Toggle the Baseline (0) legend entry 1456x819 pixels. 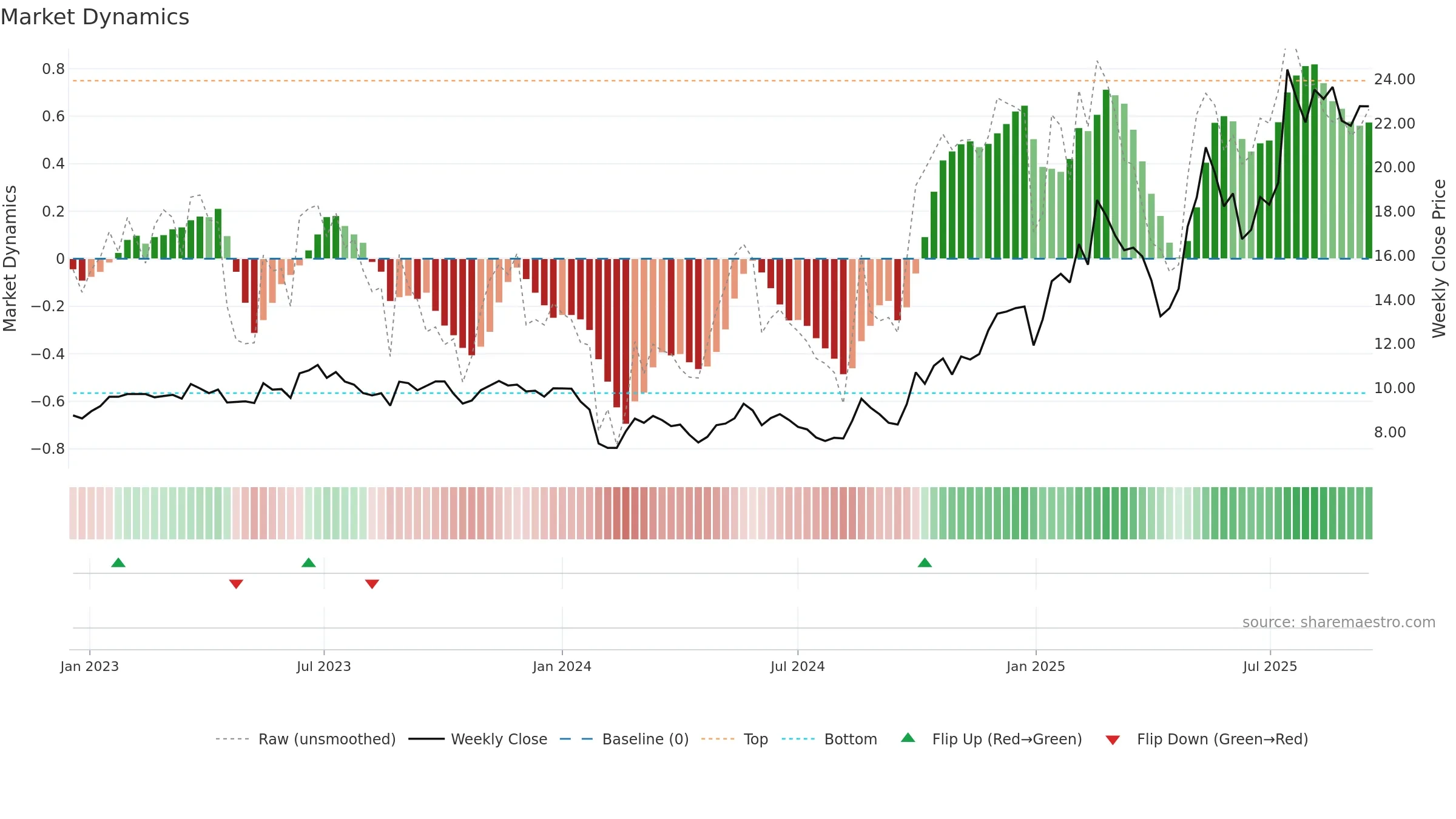coord(624,739)
